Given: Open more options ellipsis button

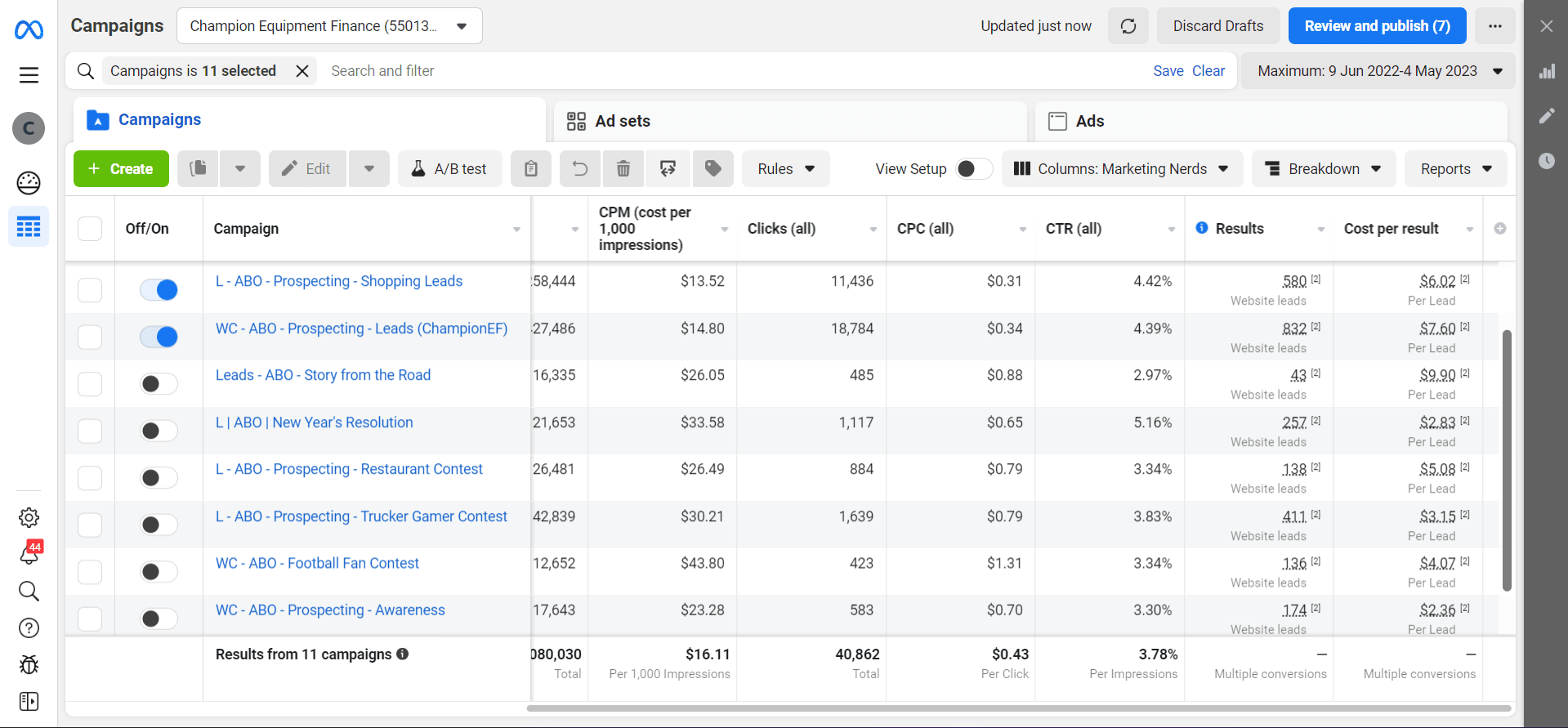Looking at the screenshot, I should pyautogui.click(x=1494, y=26).
